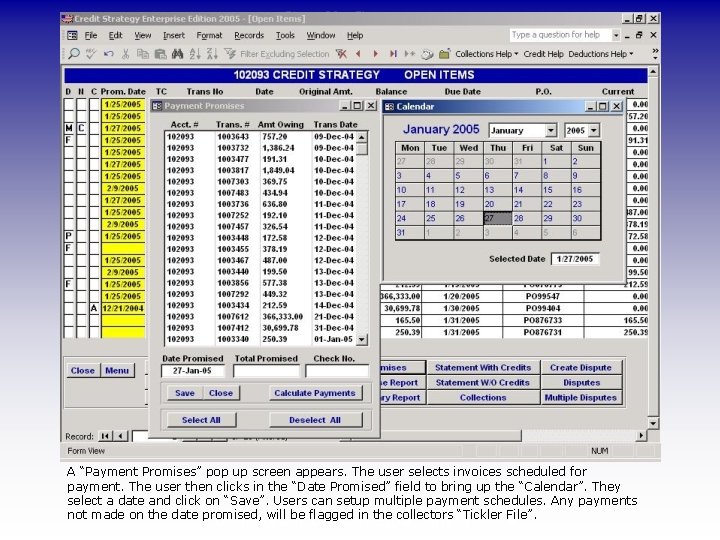Click the Paste clipboard icon
Image resolution: width=720 pixels, height=540 pixels.
coord(160,54)
